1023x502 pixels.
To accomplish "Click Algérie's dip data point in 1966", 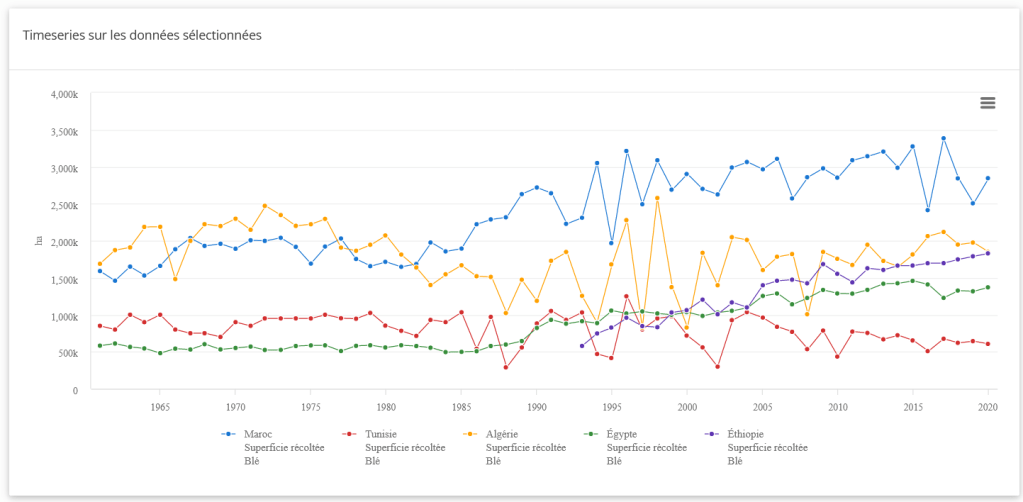I will (x=175, y=279).
